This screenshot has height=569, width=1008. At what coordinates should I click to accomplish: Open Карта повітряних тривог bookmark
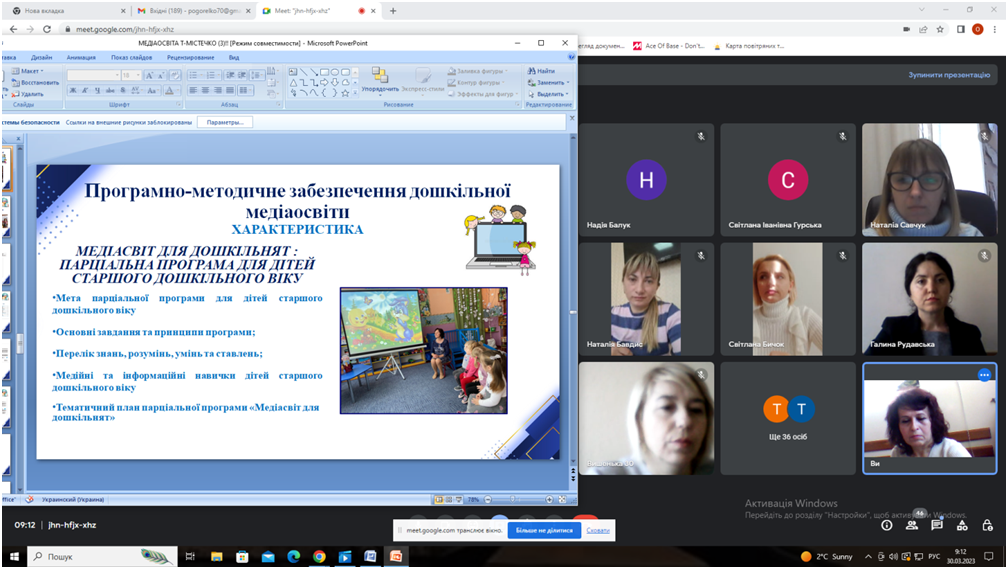[749, 46]
